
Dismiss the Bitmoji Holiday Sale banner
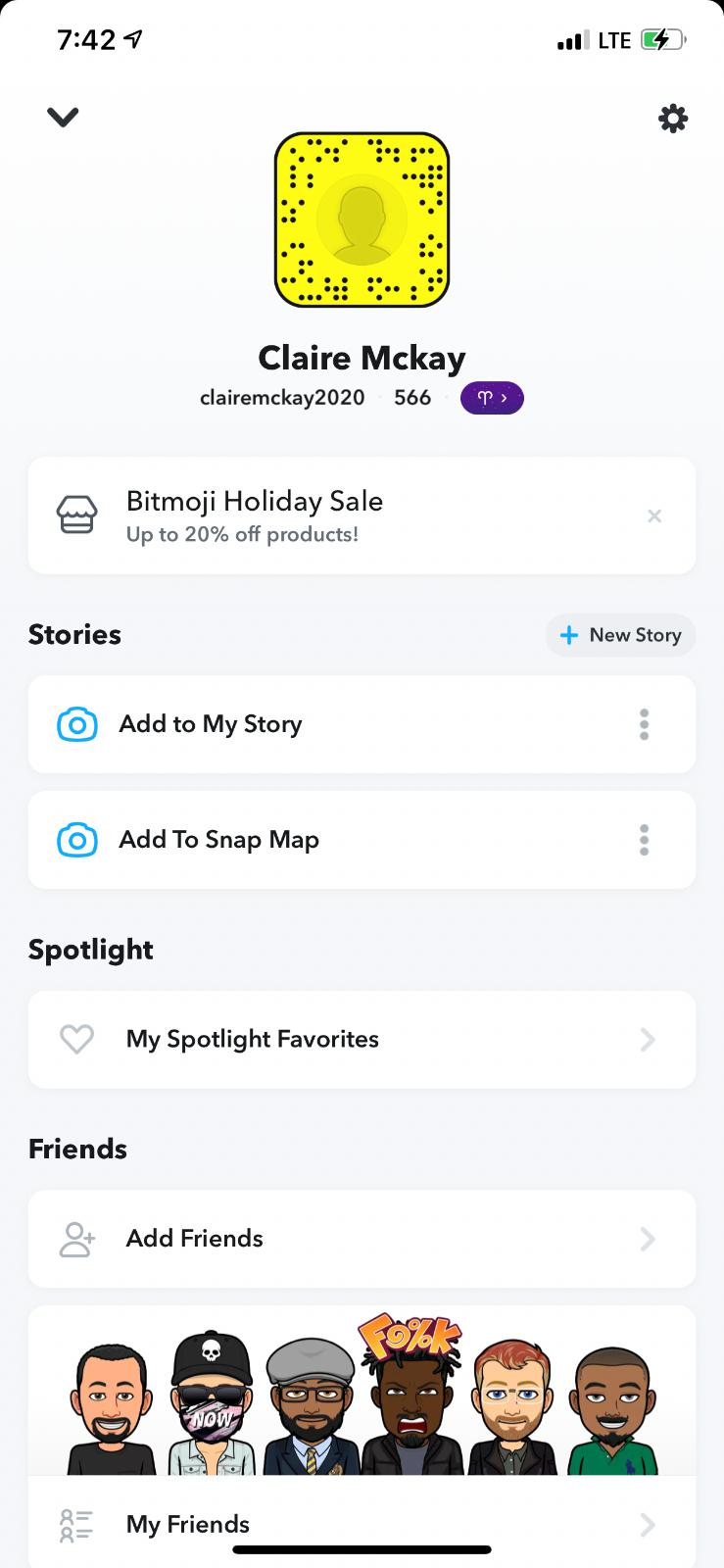(654, 515)
